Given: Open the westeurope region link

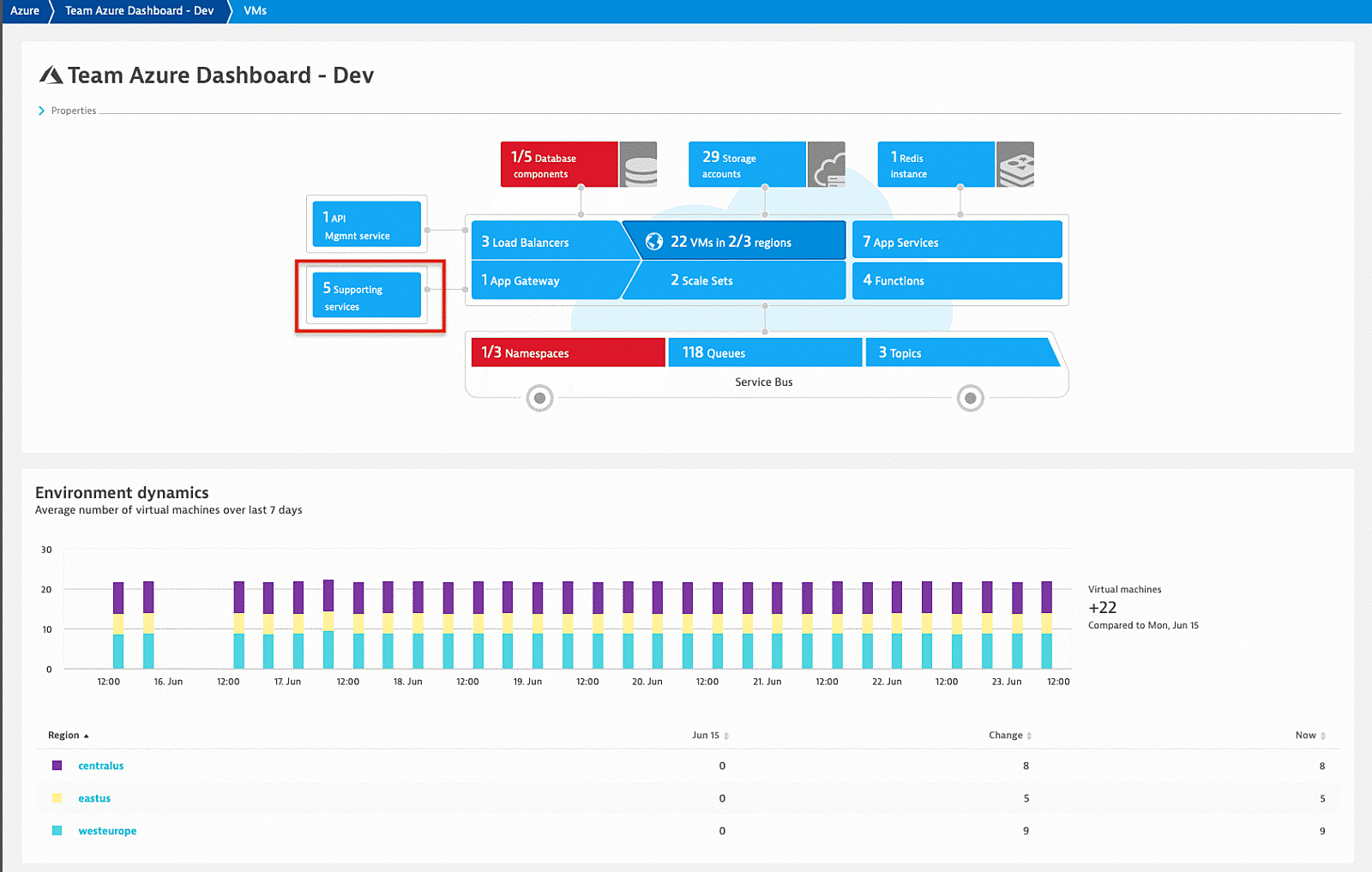Looking at the screenshot, I should (x=107, y=830).
